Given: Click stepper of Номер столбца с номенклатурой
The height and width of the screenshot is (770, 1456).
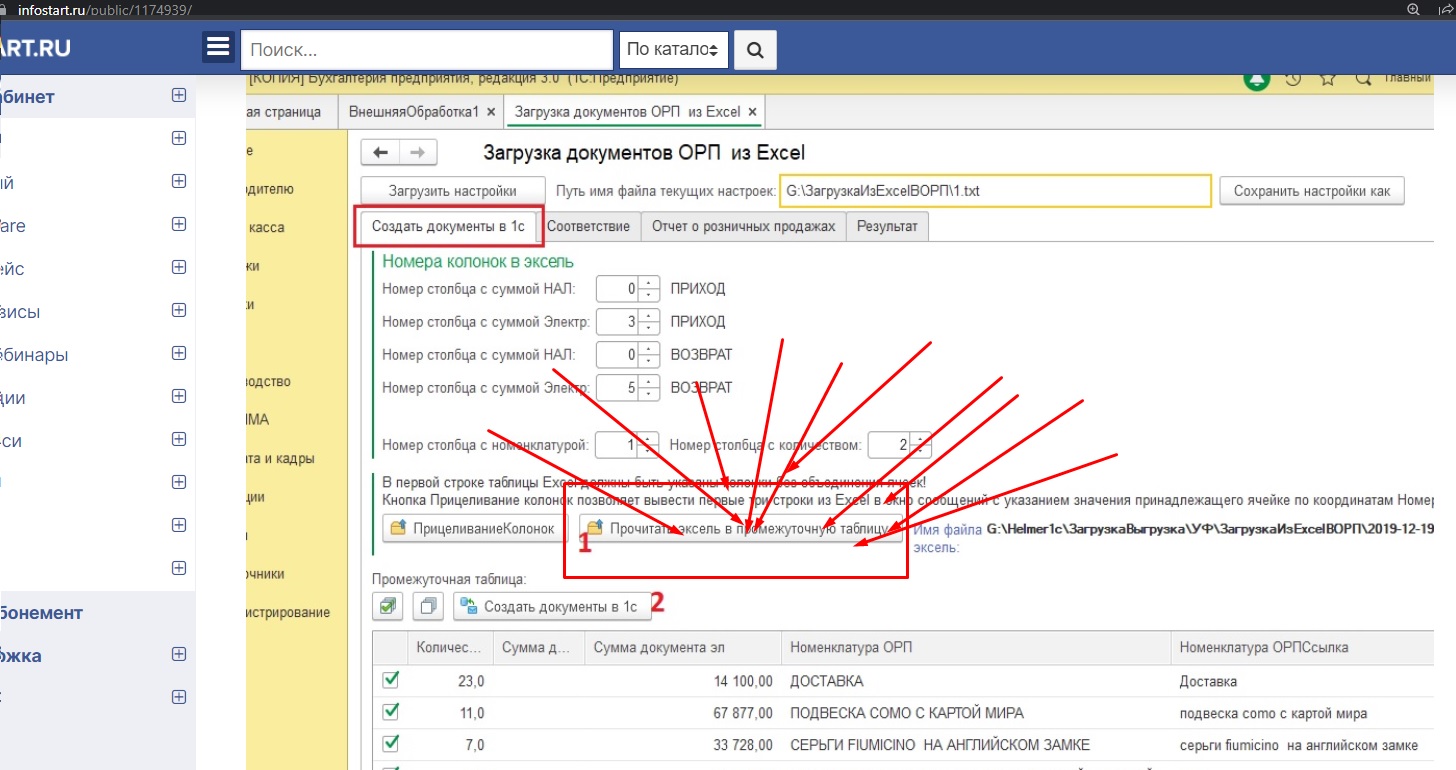Looking at the screenshot, I should (x=650, y=445).
